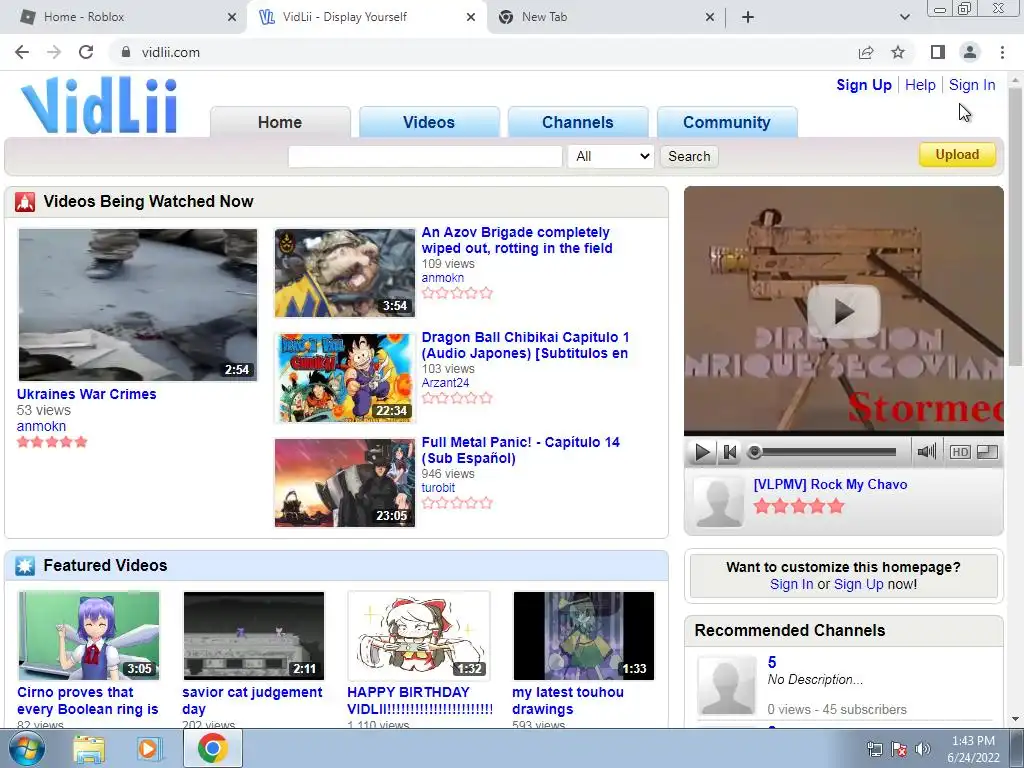
Task: Click the VidLii search input field
Action: [x=425, y=156]
